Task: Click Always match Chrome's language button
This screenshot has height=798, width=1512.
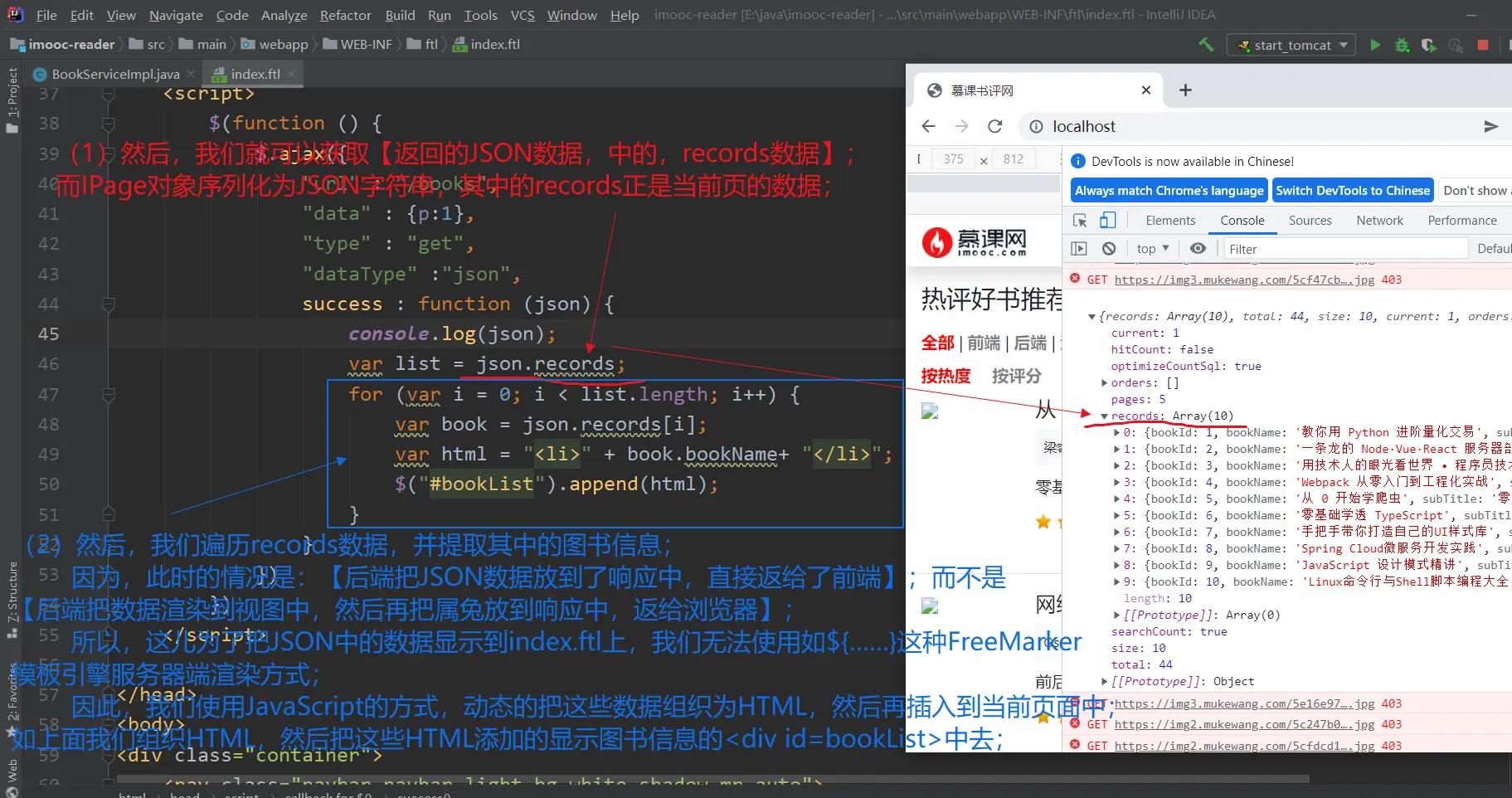Action: pyautogui.click(x=1169, y=191)
